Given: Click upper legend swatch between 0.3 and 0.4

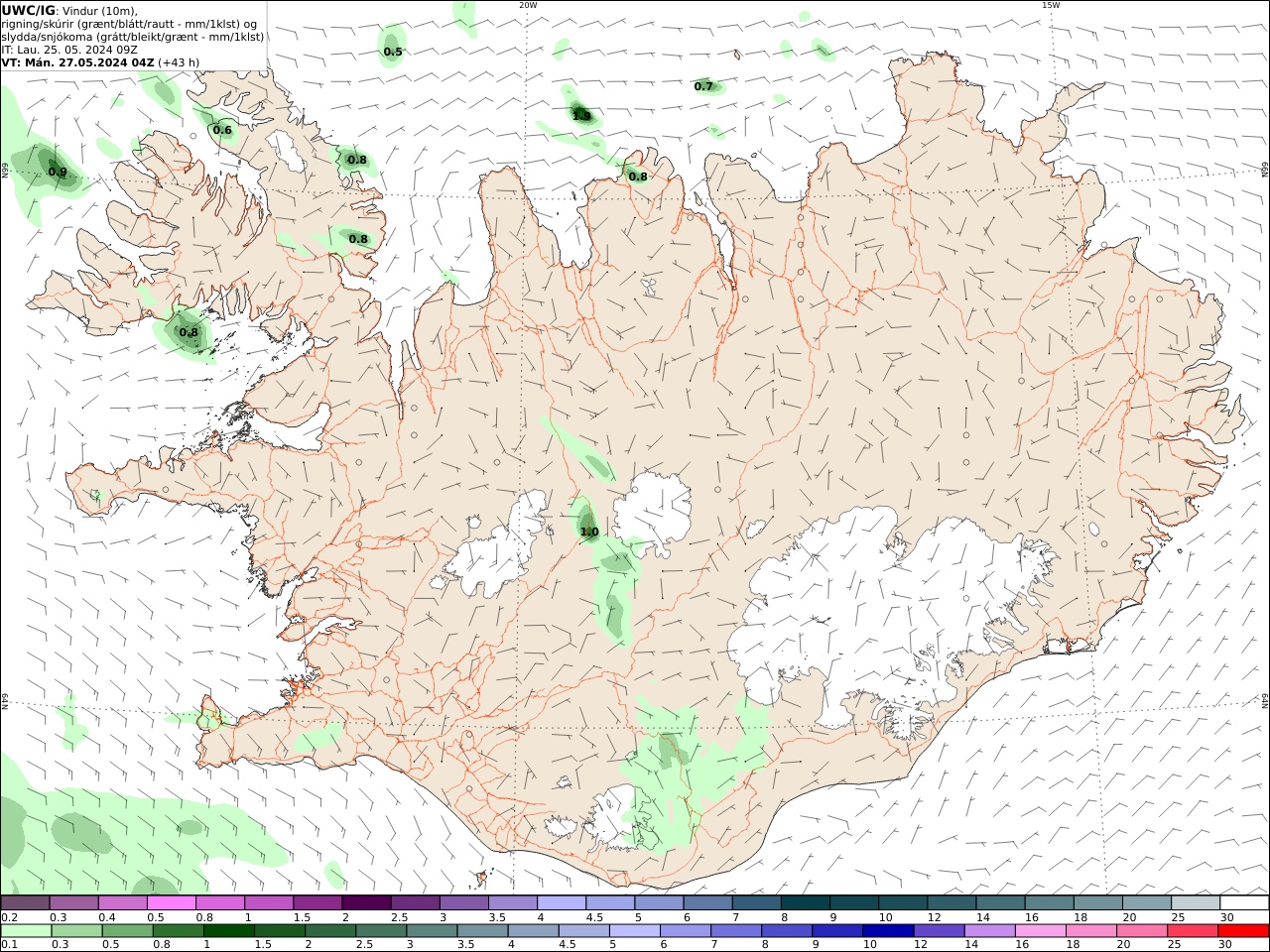Looking at the screenshot, I should [73, 903].
